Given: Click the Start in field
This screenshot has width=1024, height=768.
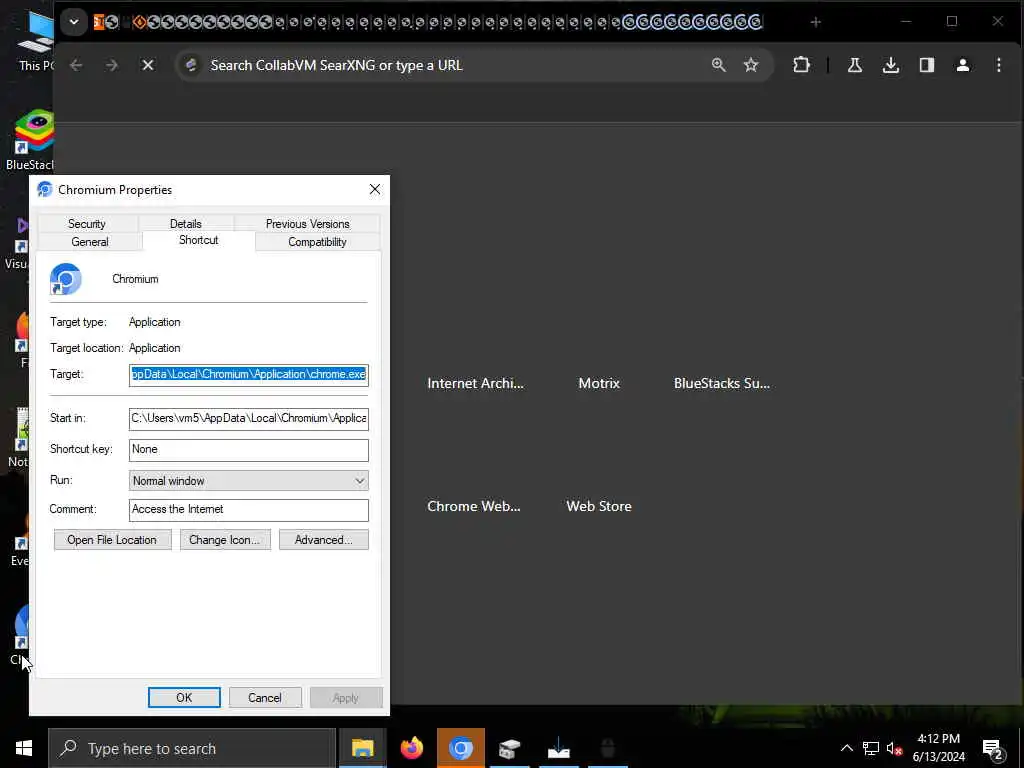Looking at the screenshot, I should [249, 419].
